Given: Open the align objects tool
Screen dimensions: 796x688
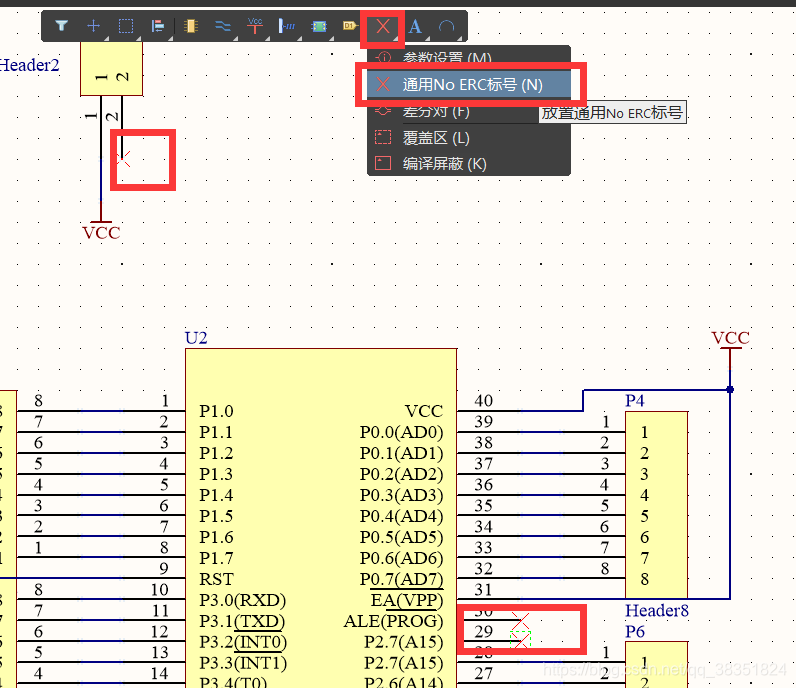Looking at the screenshot, I should (158, 26).
